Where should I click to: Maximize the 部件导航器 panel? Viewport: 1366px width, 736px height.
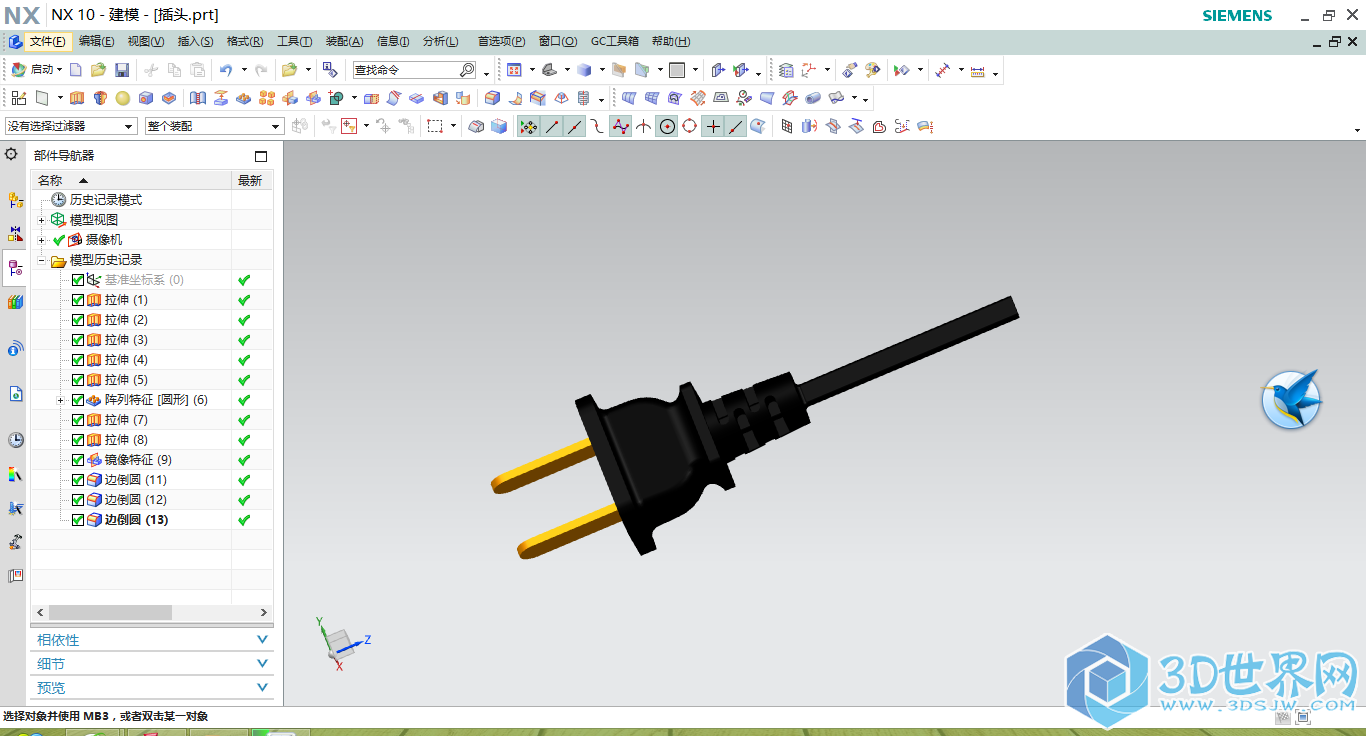click(261, 156)
